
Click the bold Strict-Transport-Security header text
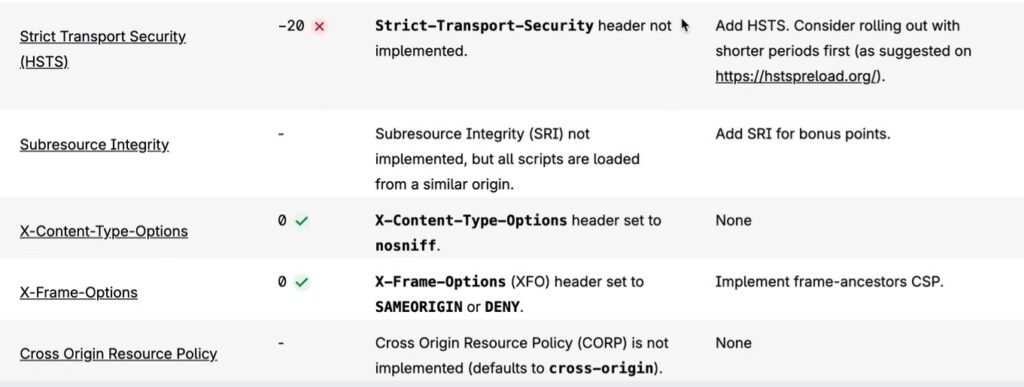pyautogui.click(x=484, y=26)
